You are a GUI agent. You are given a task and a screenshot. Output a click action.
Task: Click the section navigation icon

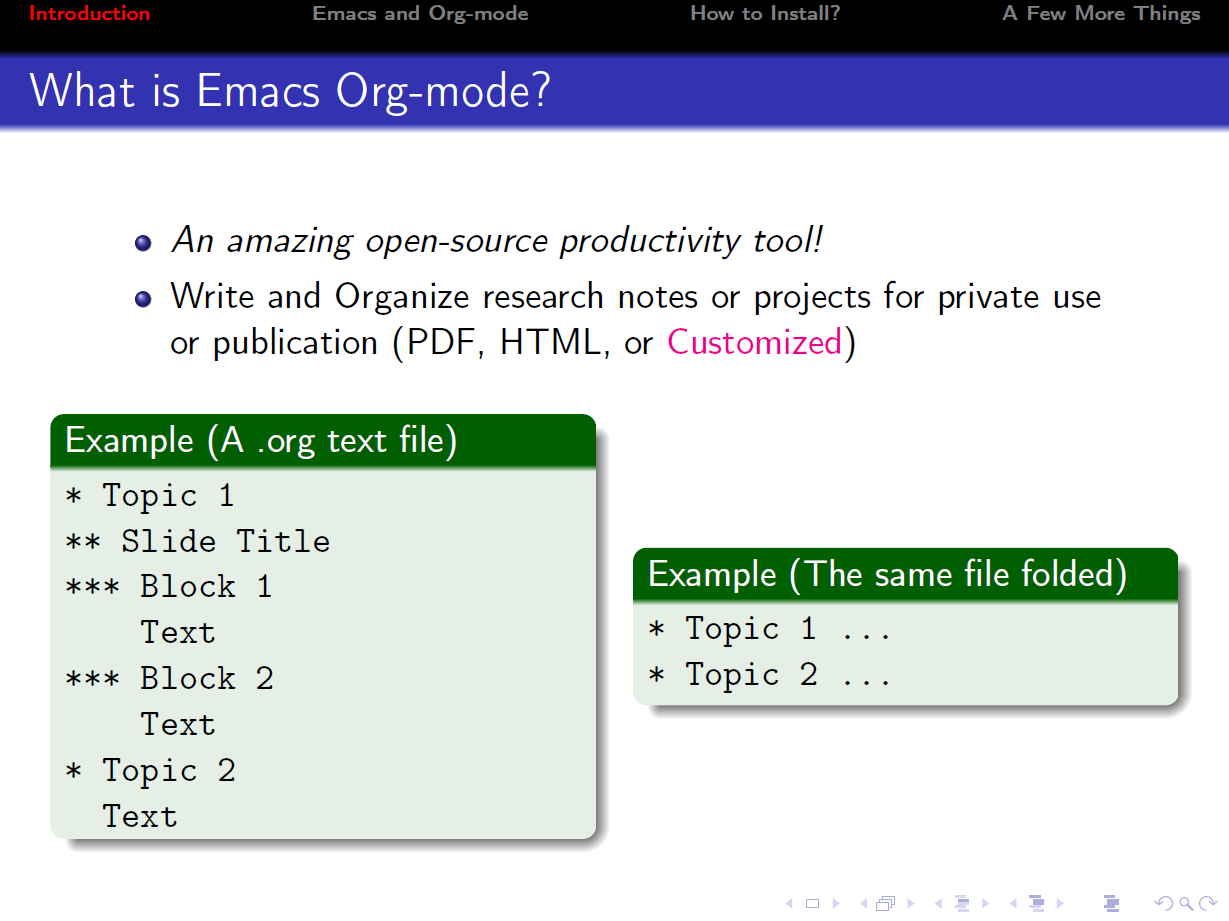(x=1036, y=904)
